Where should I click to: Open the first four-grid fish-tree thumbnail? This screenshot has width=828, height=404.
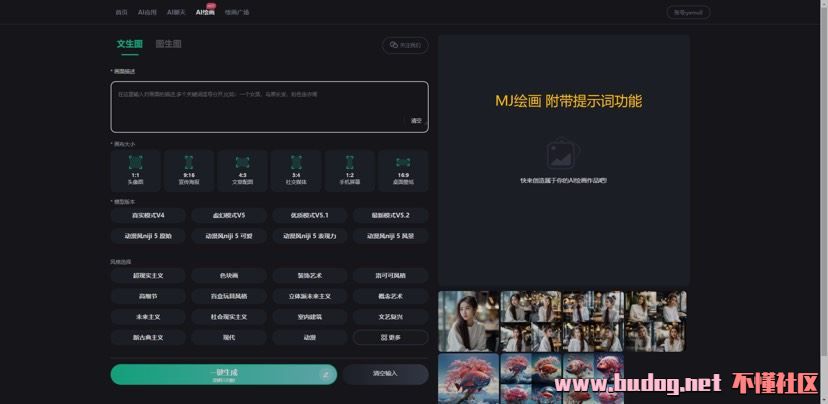tap(531, 379)
